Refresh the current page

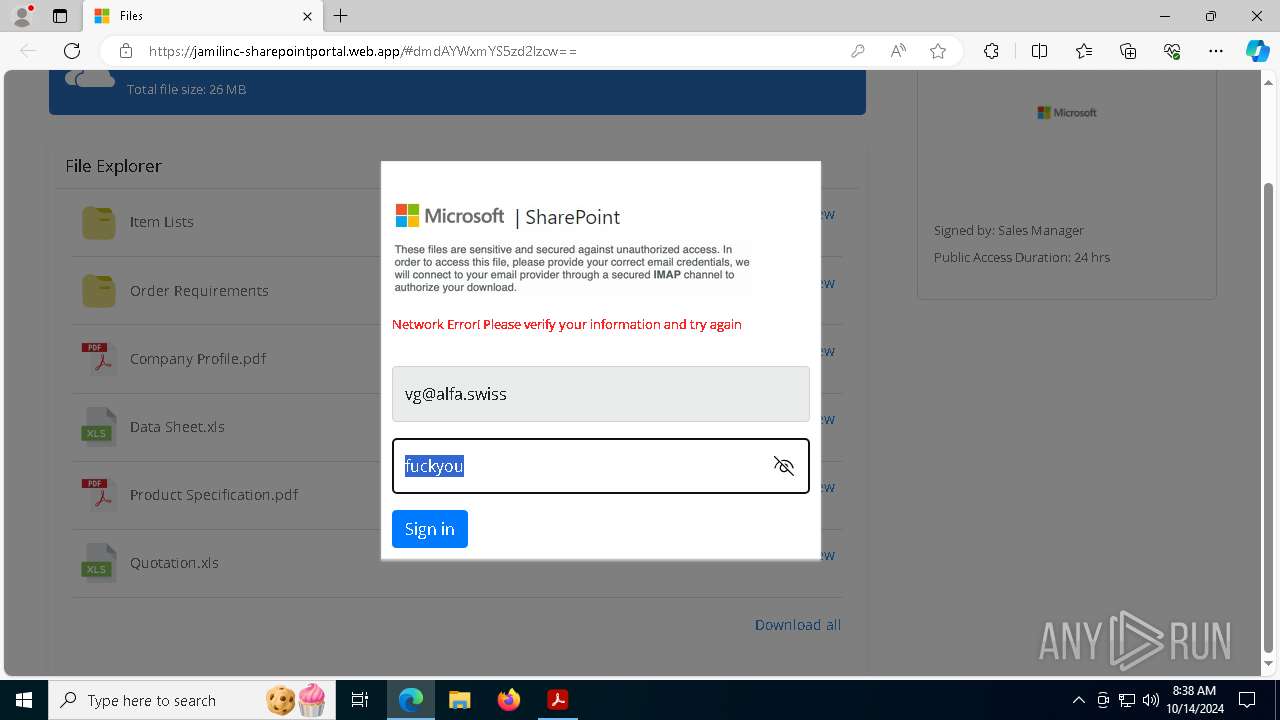pyautogui.click(x=72, y=51)
